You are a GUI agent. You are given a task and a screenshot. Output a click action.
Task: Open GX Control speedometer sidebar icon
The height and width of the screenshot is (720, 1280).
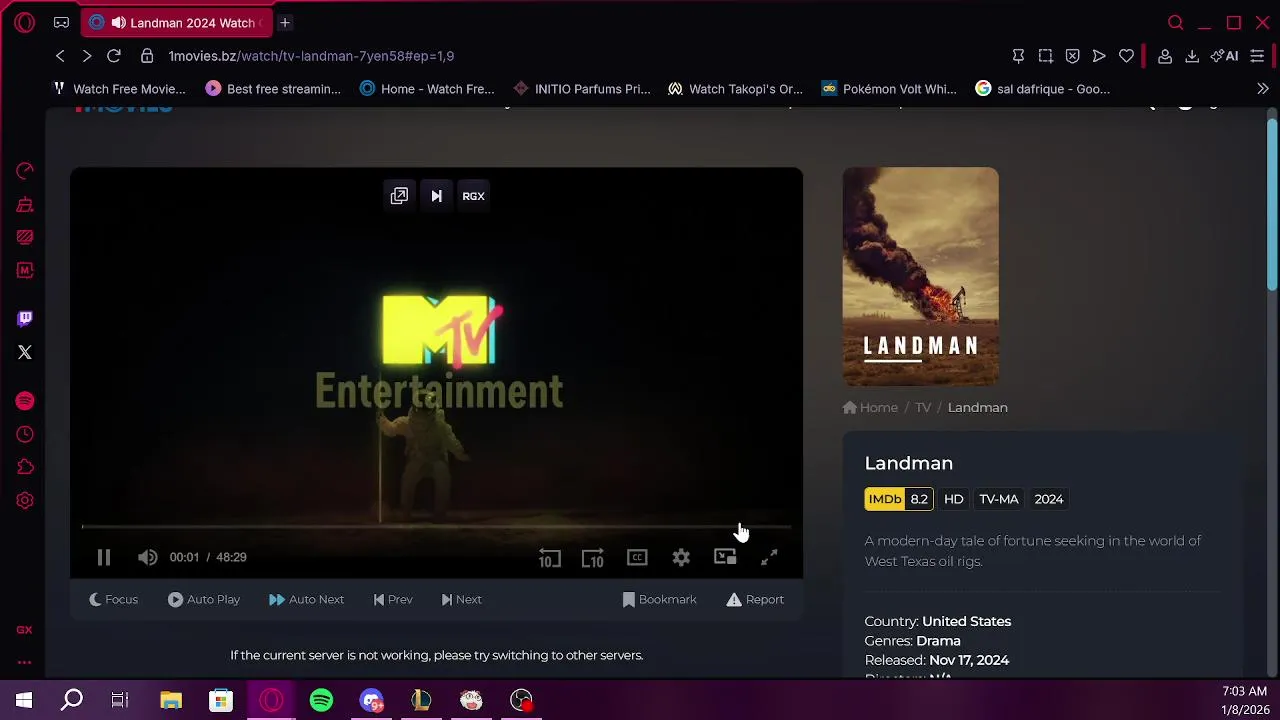click(25, 171)
